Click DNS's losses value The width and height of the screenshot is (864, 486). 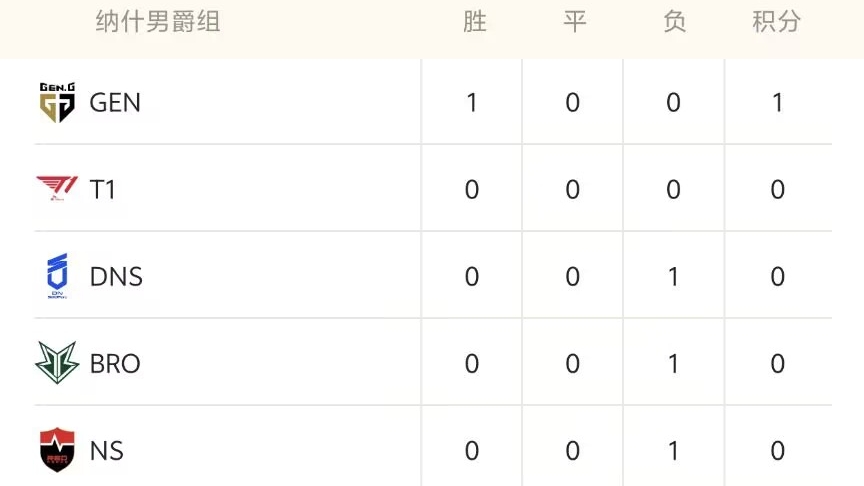click(x=673, y=276)
